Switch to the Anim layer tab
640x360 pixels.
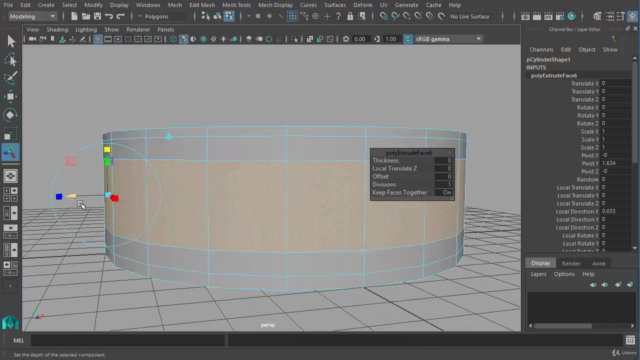coord(599,263)
